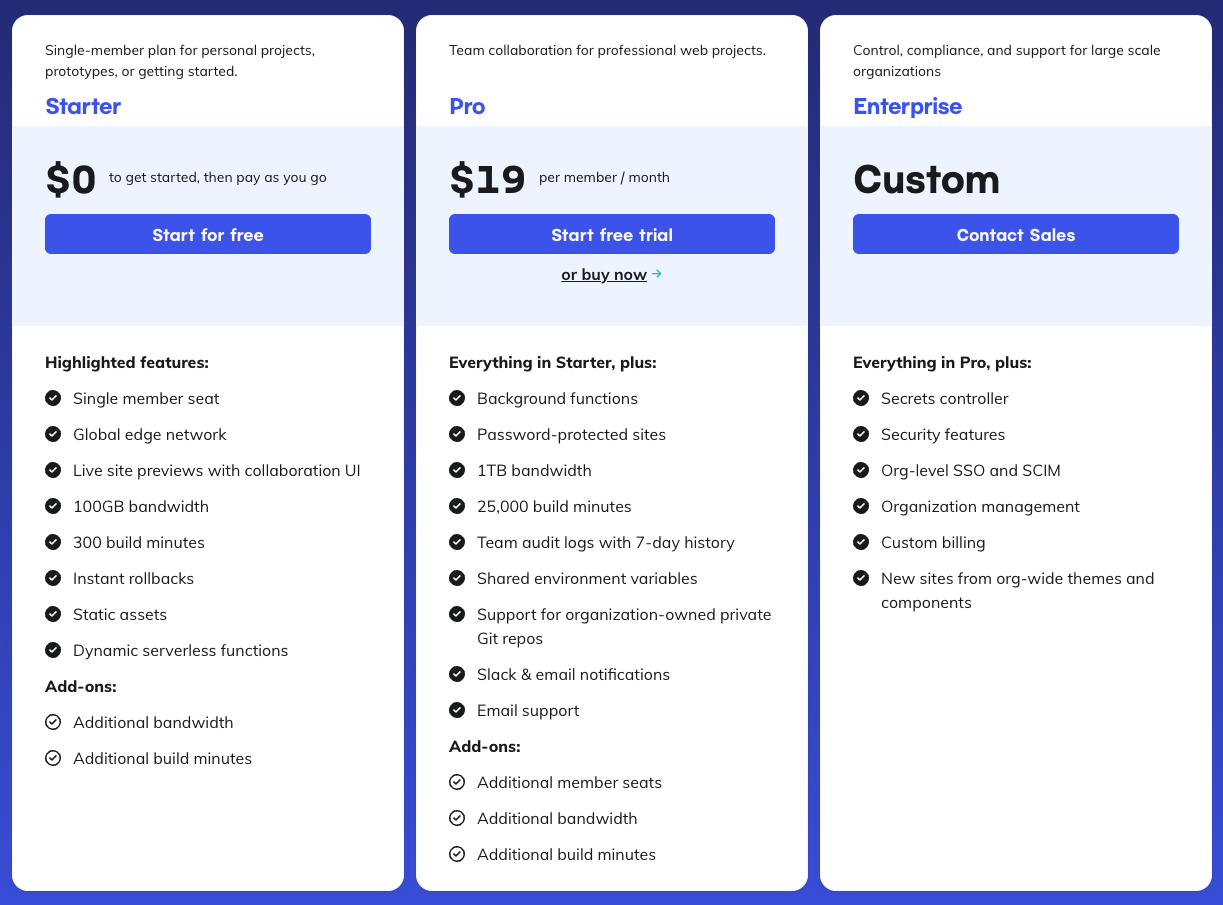Select the Starter plan heading

tap(83, 106)
